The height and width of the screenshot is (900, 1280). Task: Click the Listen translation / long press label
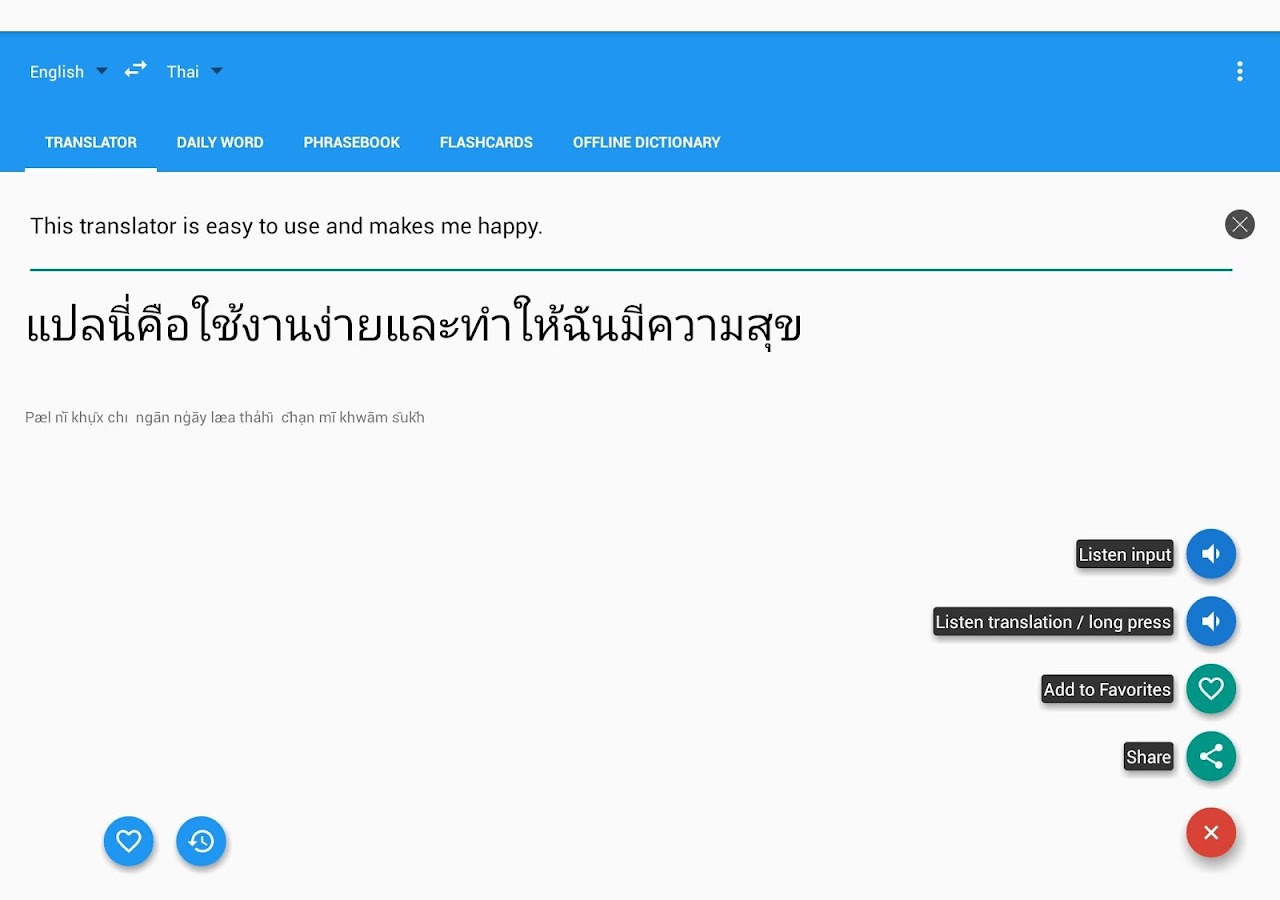pyautogui.click(x=1053, y=622)
